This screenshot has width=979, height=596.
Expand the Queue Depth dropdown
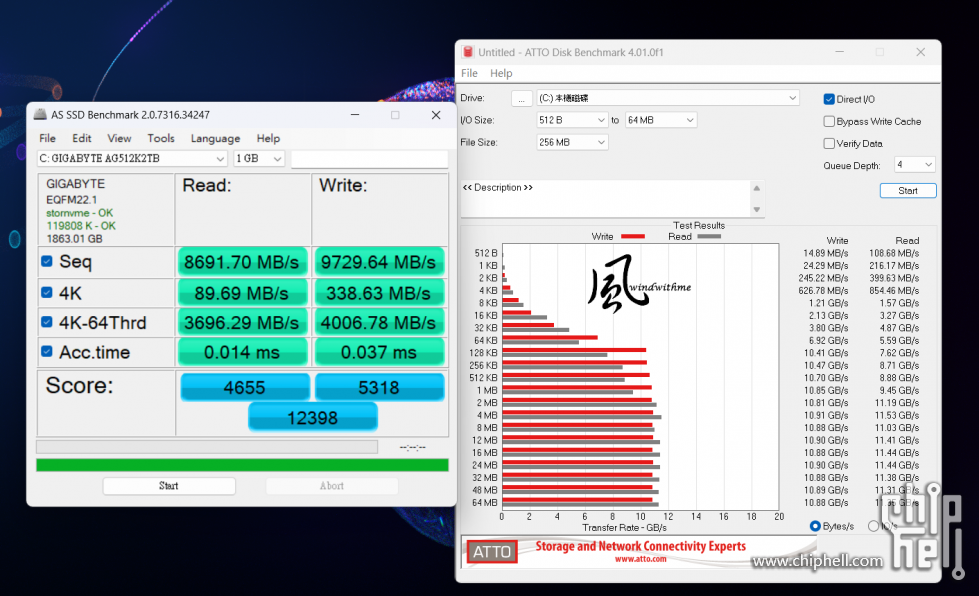click(915, 165)
